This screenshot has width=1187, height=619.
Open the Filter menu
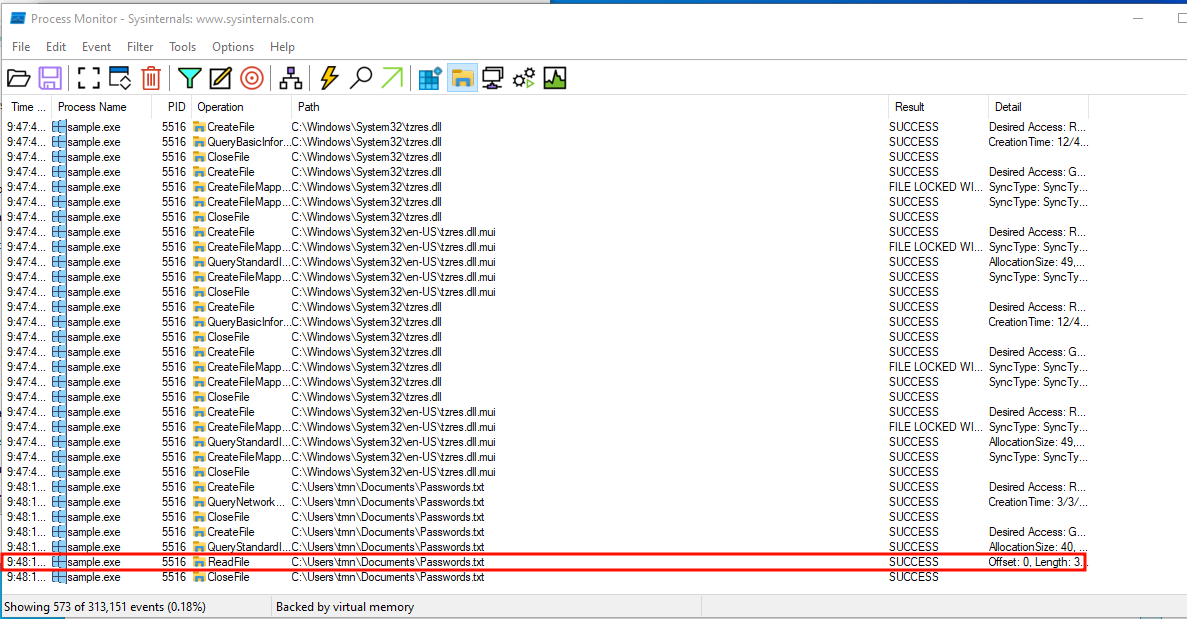click(140, 47)
